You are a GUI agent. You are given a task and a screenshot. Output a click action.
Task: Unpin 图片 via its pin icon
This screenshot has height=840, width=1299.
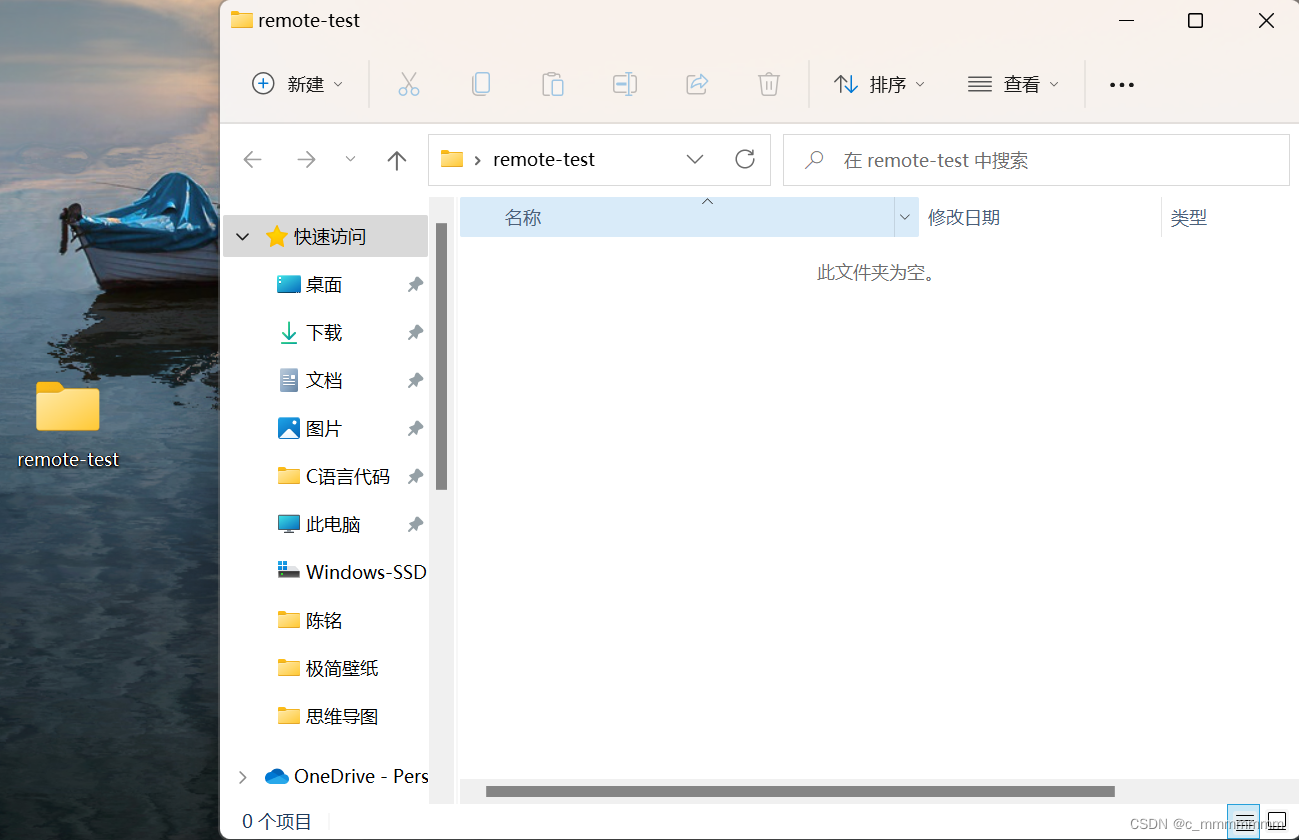(x=415, y=429)
